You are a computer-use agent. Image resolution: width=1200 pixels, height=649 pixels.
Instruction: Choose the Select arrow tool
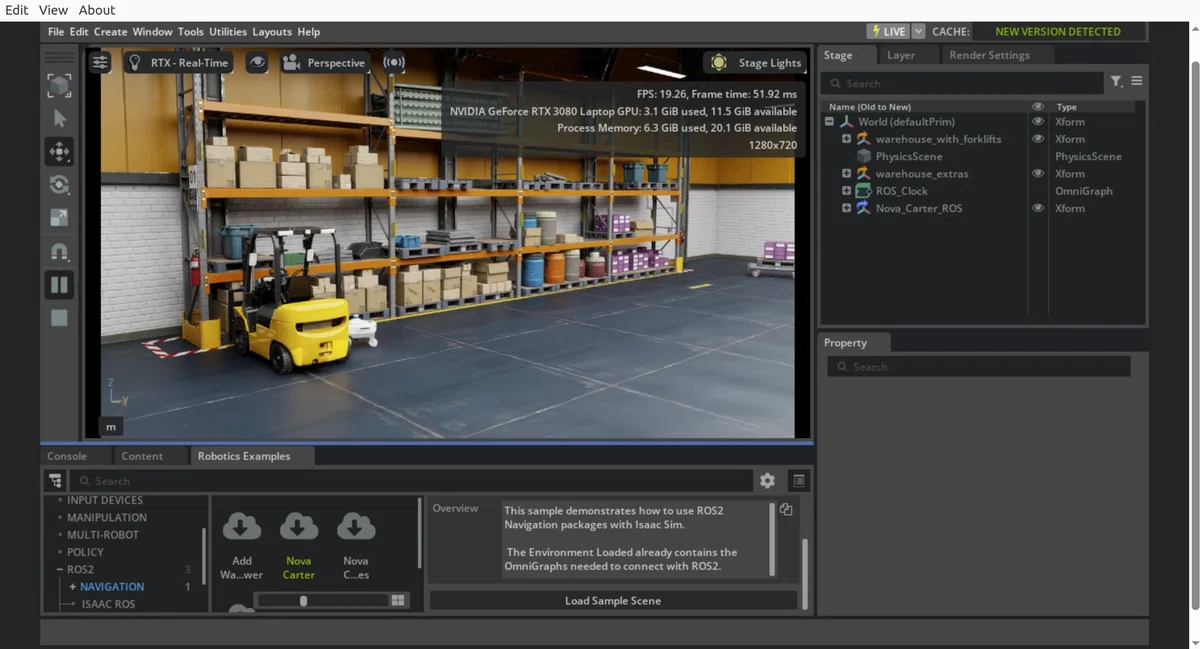point(59,118)
